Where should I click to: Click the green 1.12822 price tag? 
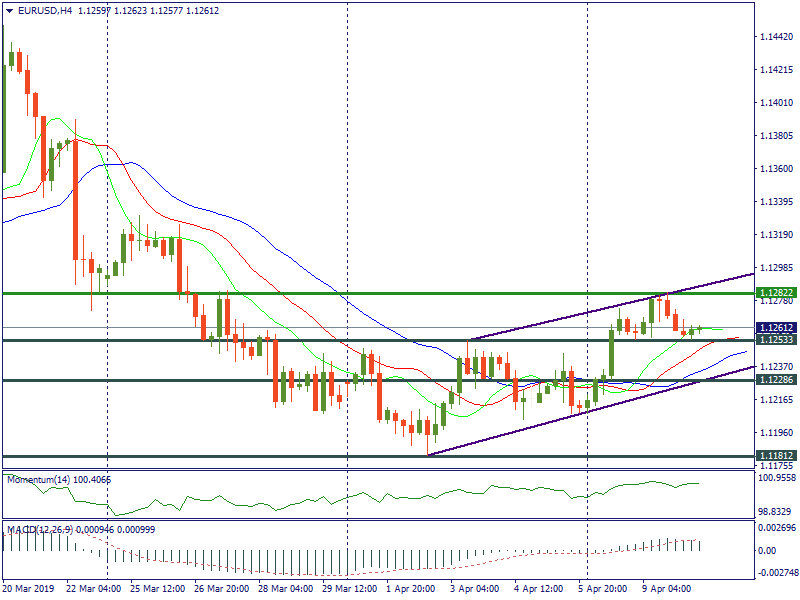point(776,293)
